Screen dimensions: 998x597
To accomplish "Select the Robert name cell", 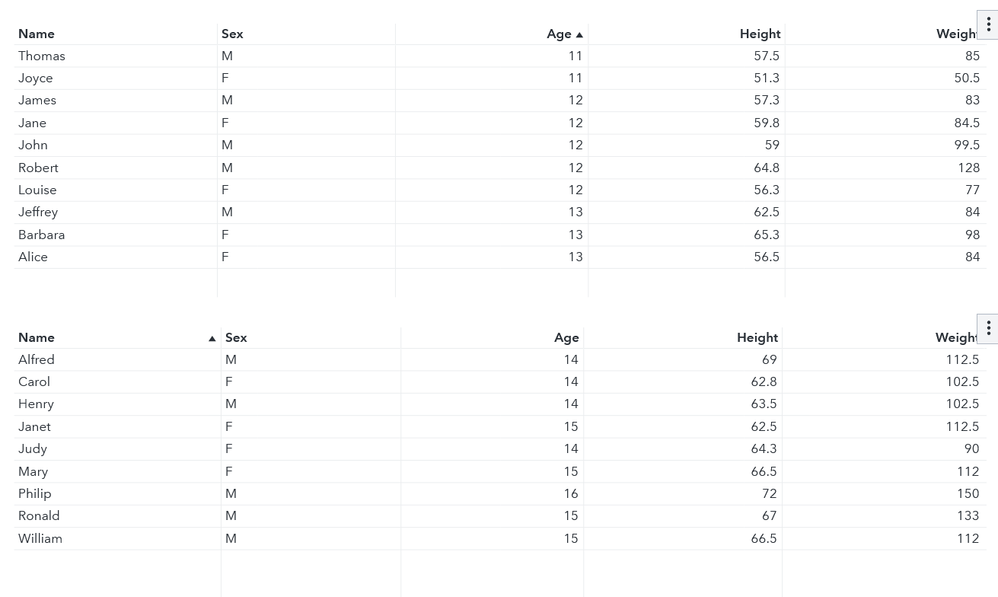I will [x=38, y=168].
